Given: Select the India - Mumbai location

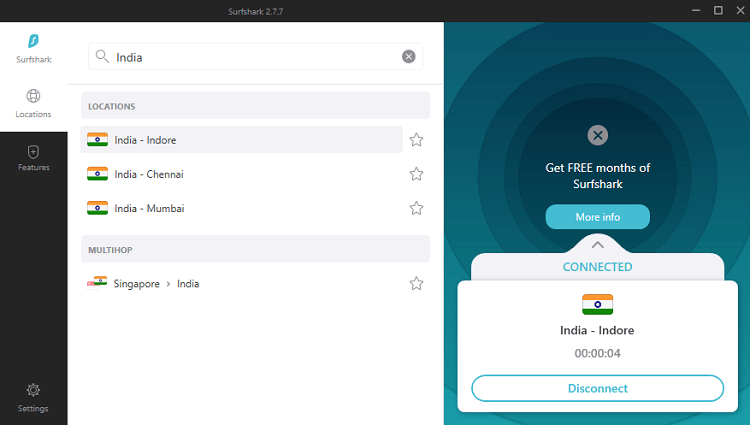Looking at the screenshot, I should tap(242, 208).
